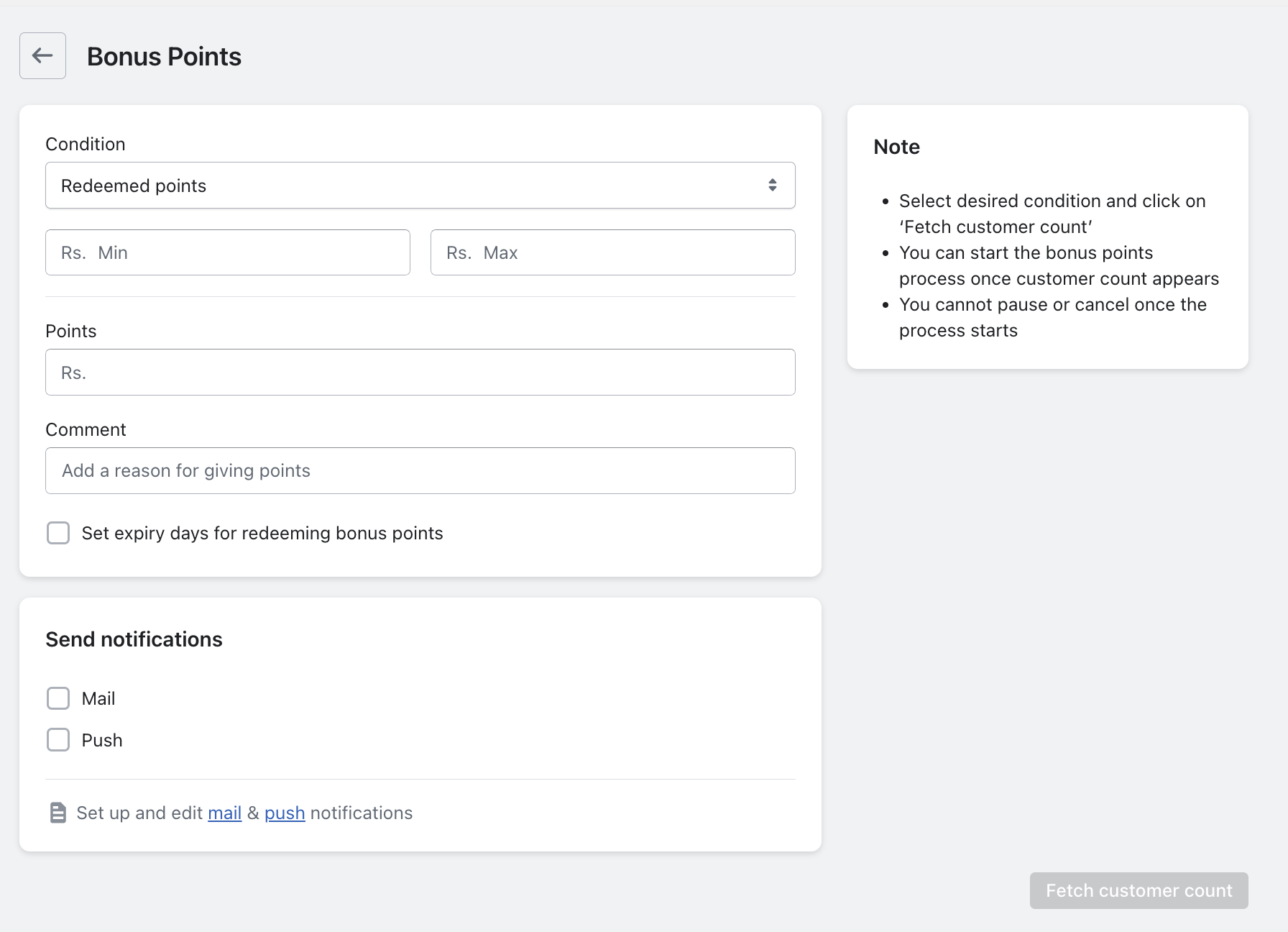Click the back arrow button
This screenshot has height=932, width=1288.
(42, 55)
